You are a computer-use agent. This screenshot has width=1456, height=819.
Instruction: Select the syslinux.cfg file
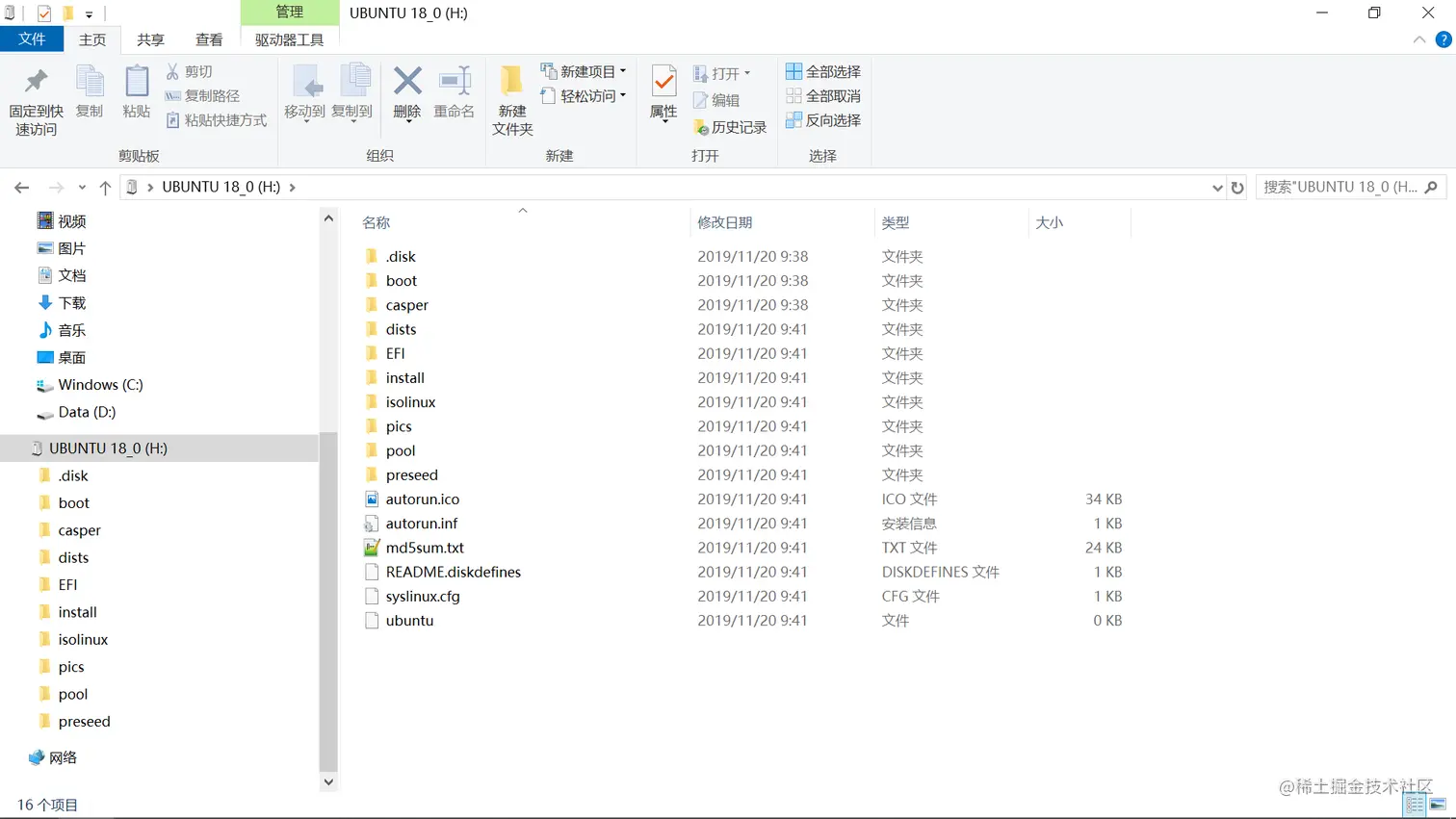[423, 596]
